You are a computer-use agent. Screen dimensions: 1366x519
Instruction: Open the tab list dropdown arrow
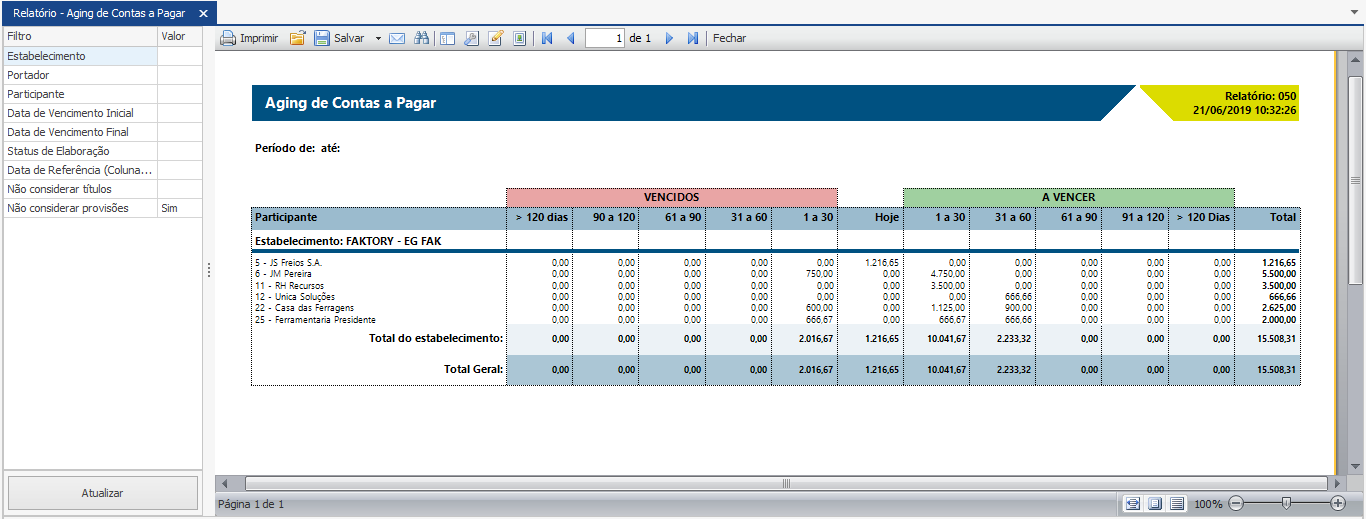coord(1353,13)
